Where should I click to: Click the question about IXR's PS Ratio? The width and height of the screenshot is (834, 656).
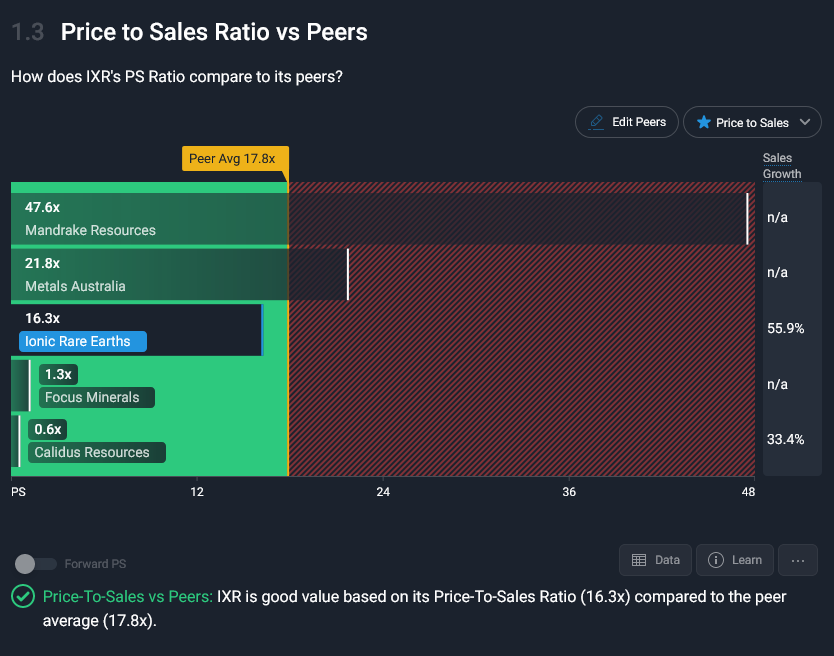click(177, 77)
